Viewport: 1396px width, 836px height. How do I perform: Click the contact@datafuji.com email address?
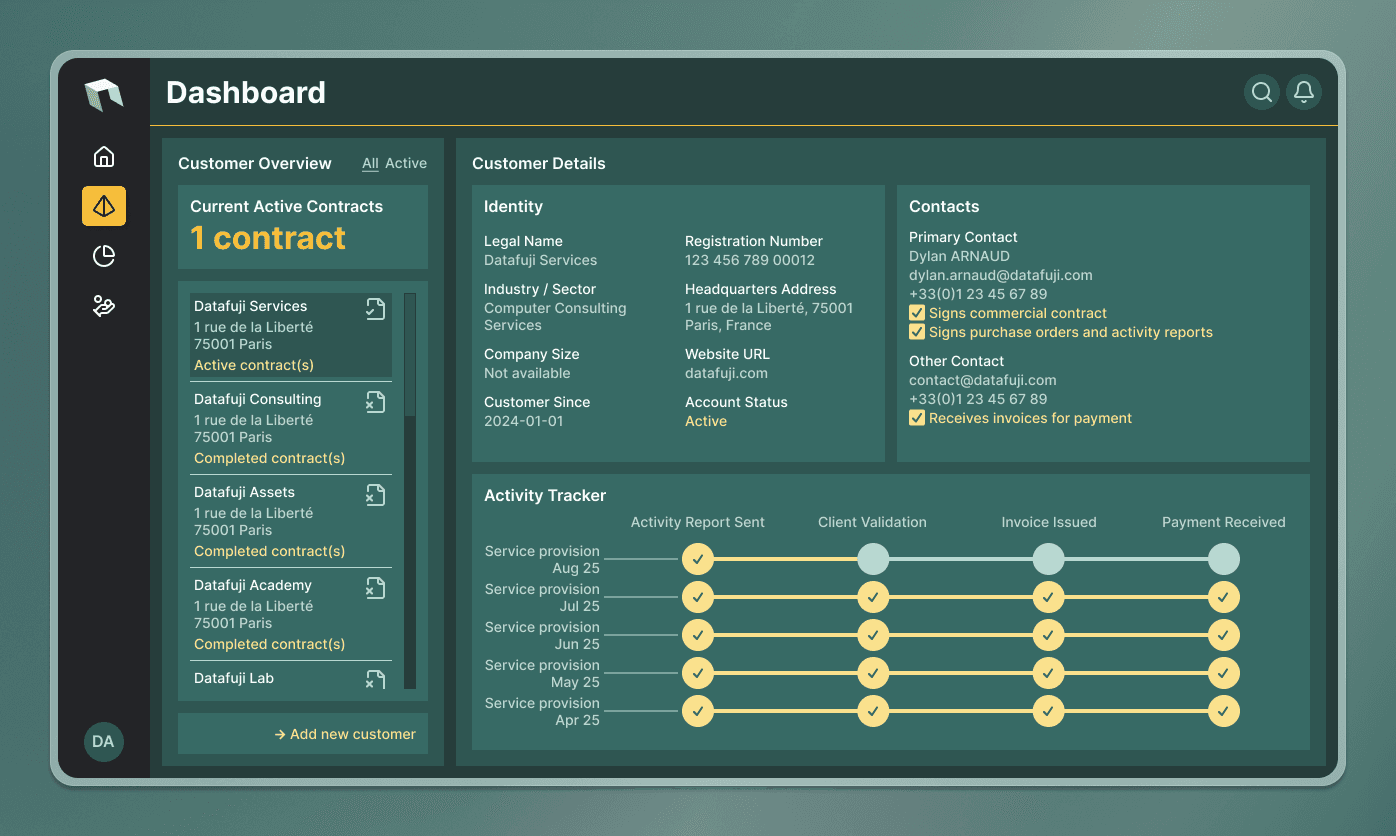[982, 380]
